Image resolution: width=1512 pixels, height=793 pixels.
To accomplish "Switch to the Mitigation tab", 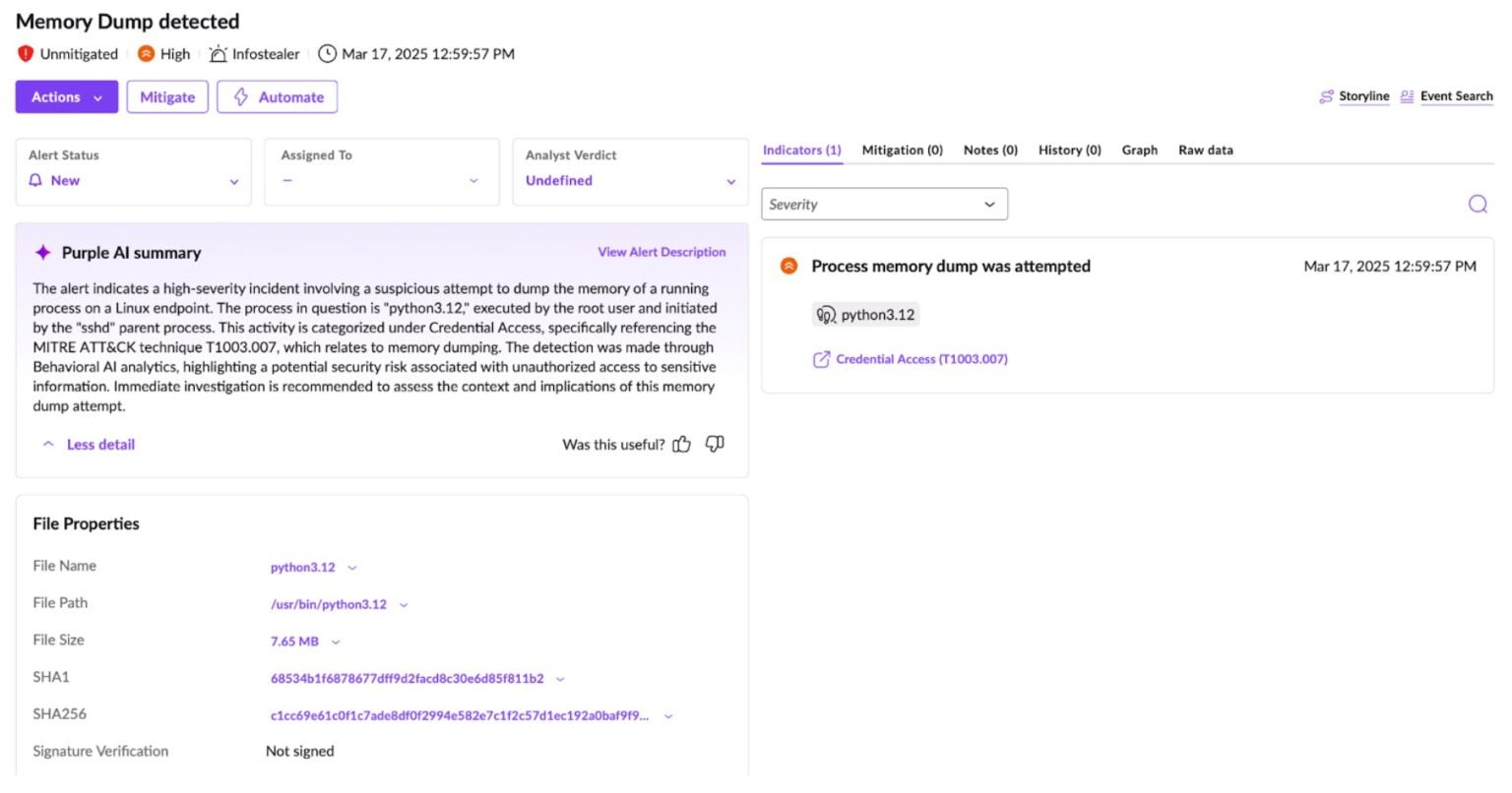I will [902, 151].
